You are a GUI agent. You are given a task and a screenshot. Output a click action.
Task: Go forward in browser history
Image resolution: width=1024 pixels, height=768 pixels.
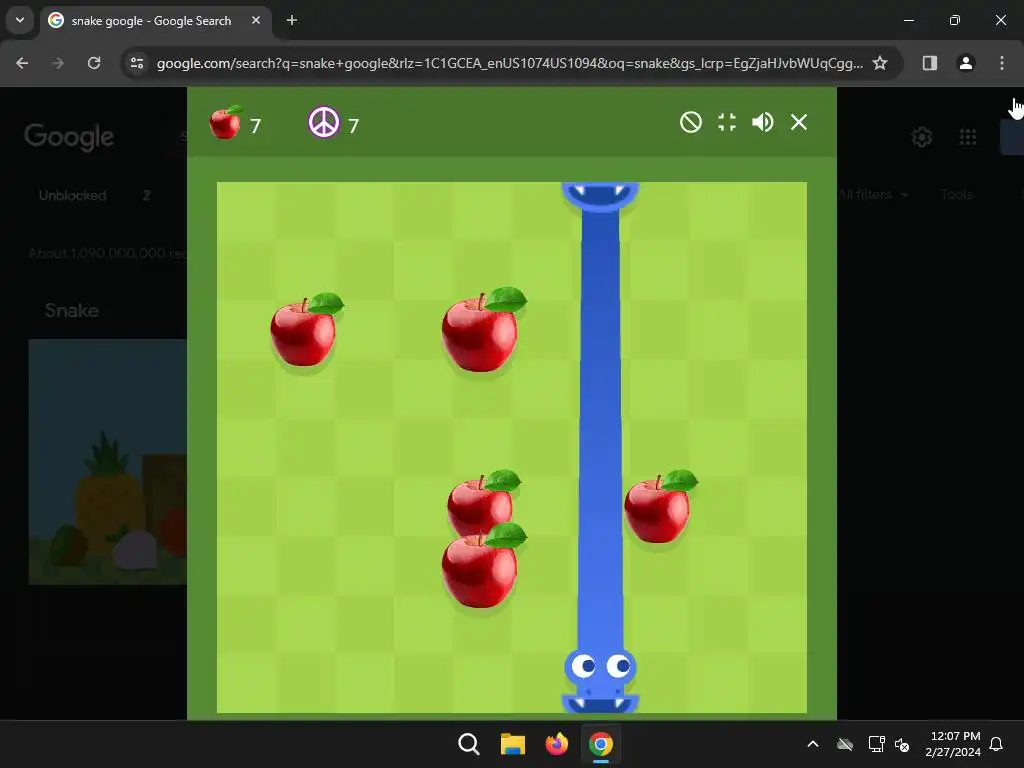point(58,63)
